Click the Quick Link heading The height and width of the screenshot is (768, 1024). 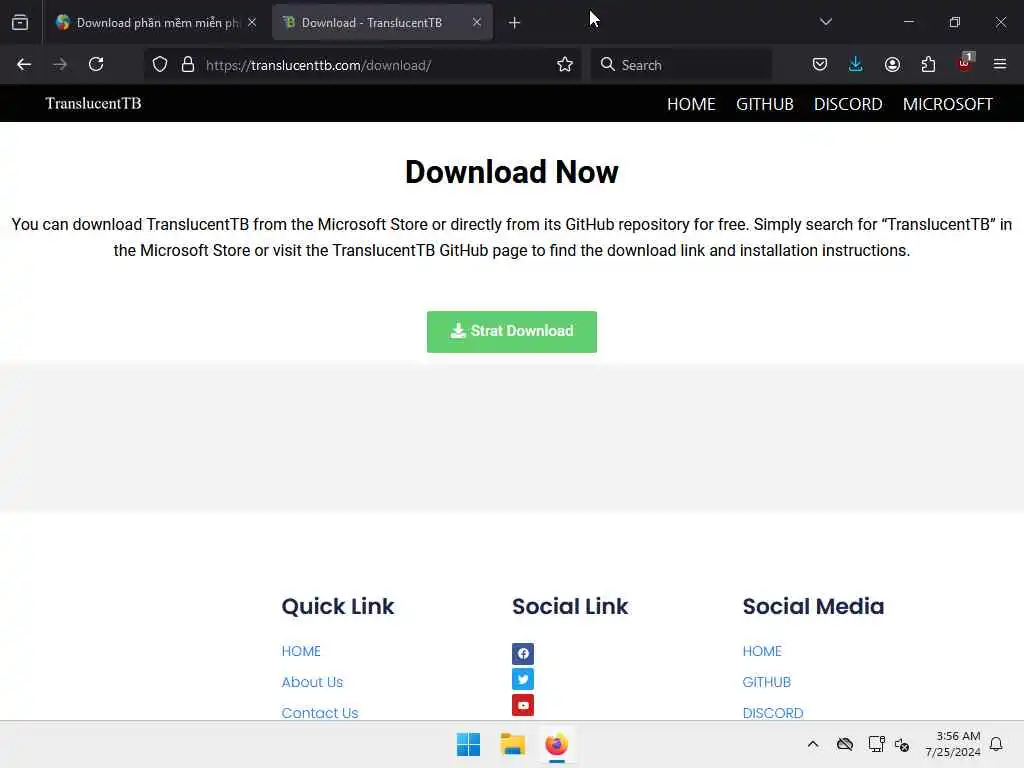[338, 606]
